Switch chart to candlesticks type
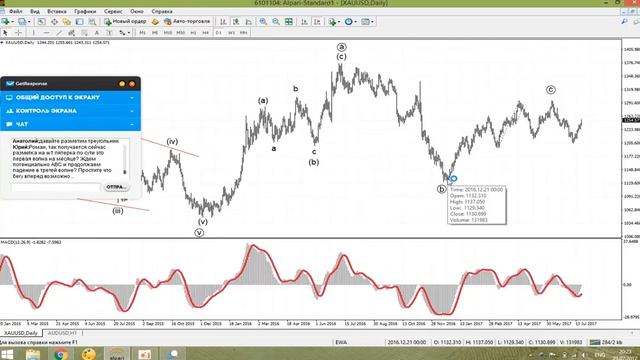Viewport: 640px width, 360px height. 236,22
